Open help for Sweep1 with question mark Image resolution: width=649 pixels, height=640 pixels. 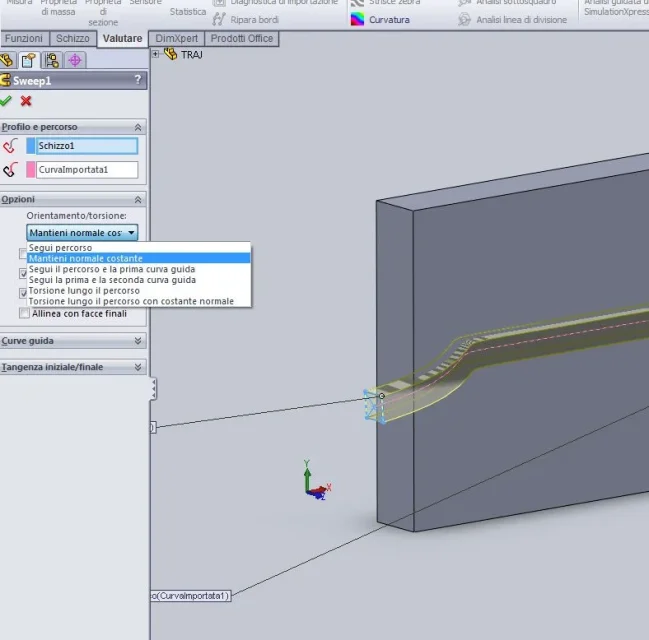pyautogui.click(x=138, y=79)
